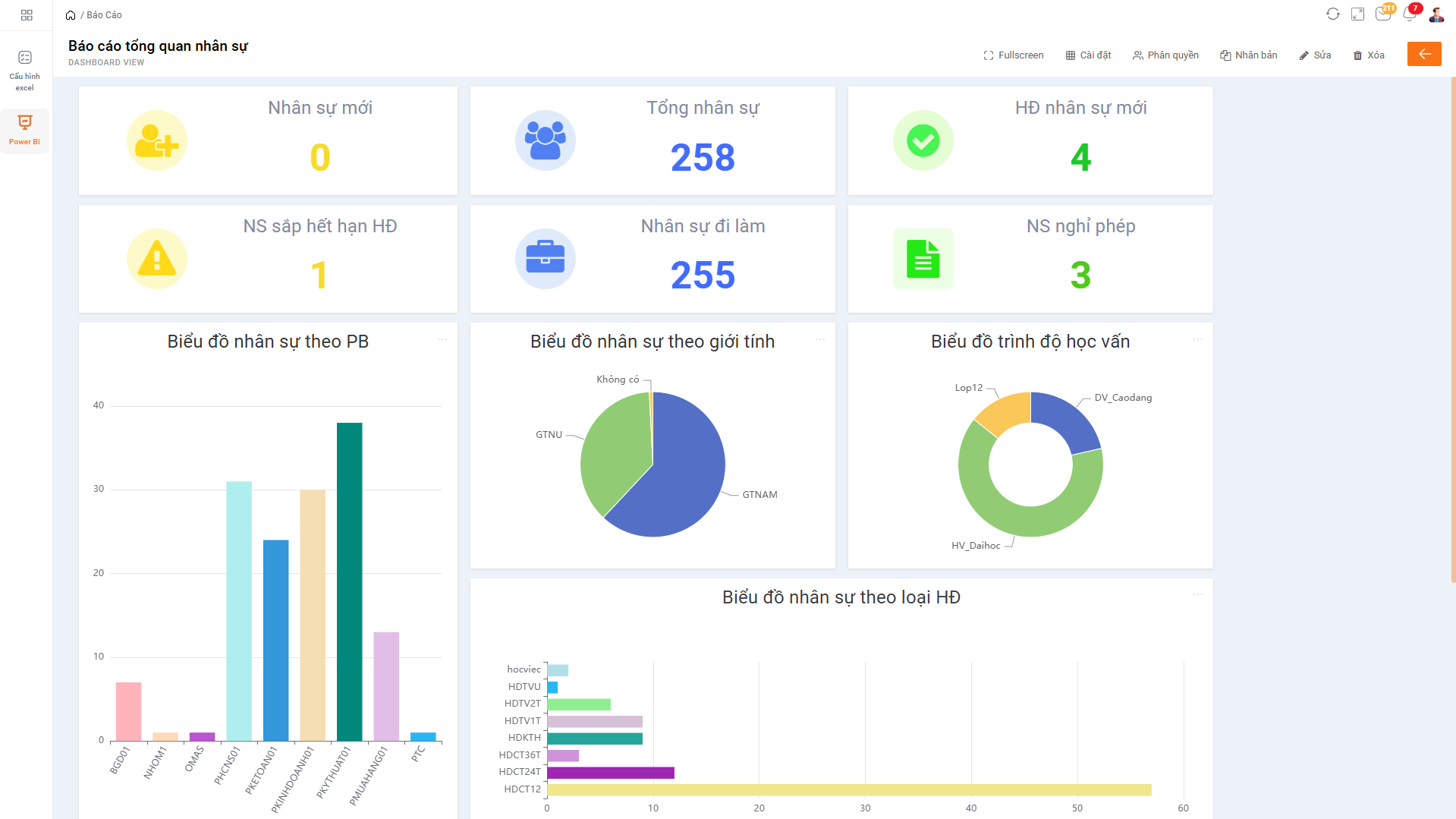Click the expand window icon

[1357, 14]
